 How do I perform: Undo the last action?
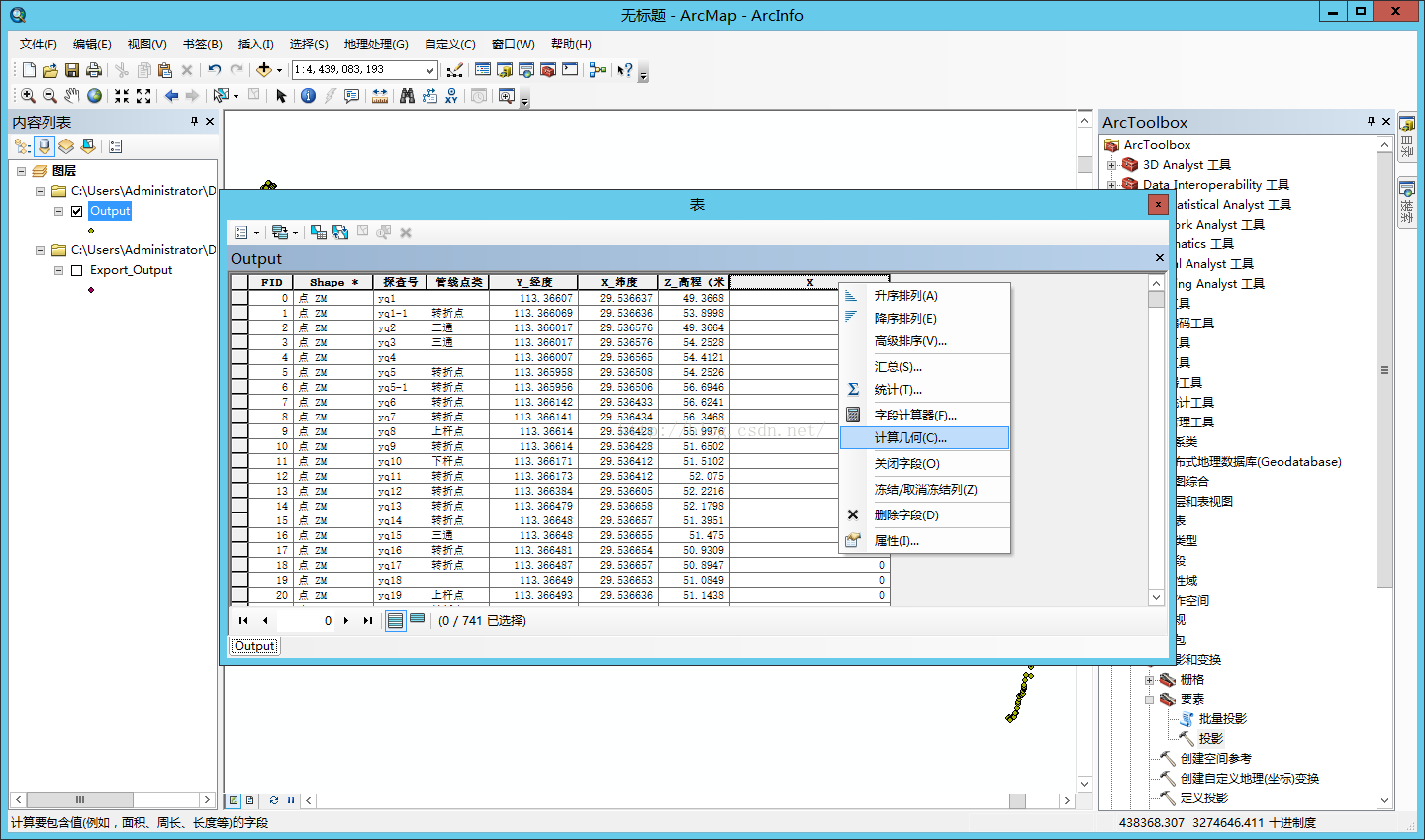click(215, 70)
